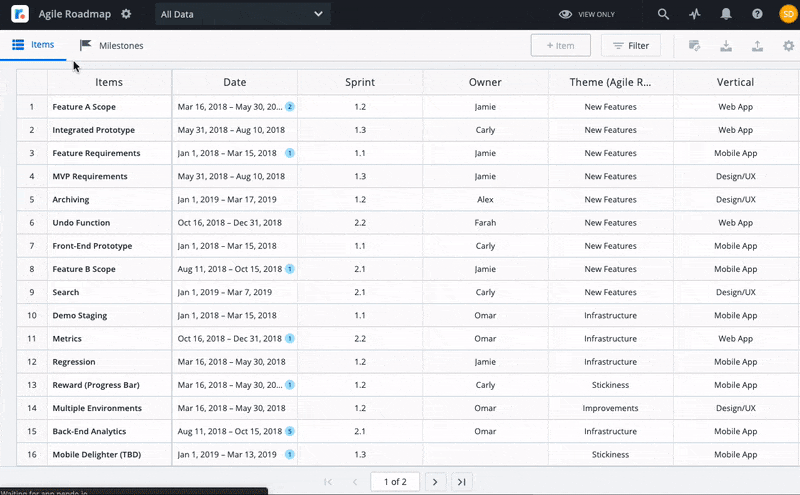The height and width of the screenshot is (495, 800).
Task: Open the Filter options
Action: [x=631, y=46]
